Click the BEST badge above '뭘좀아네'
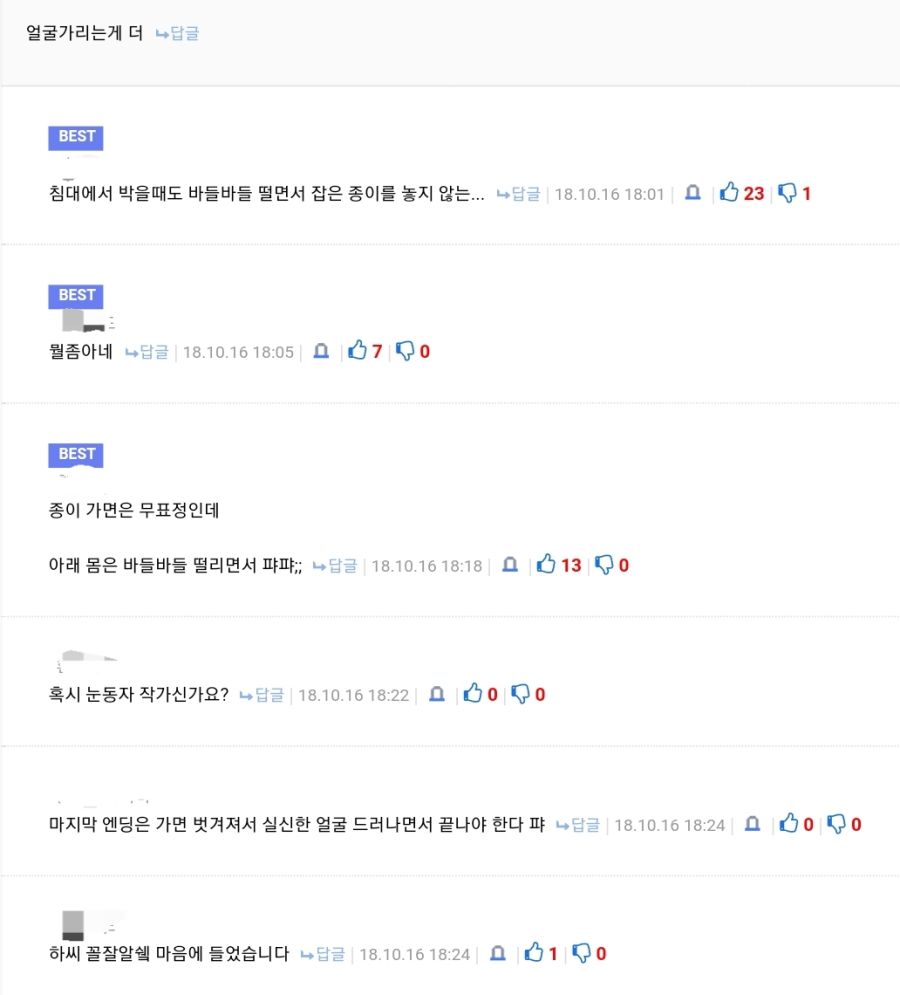Screen dimensions: 900x995 [x=76, y=295]
